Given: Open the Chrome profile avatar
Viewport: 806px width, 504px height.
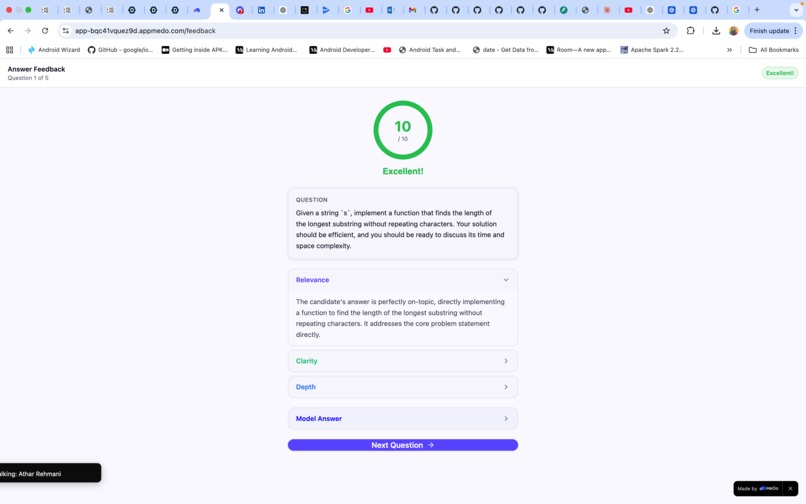Looking at the screenshot, I should coord(734,31).
